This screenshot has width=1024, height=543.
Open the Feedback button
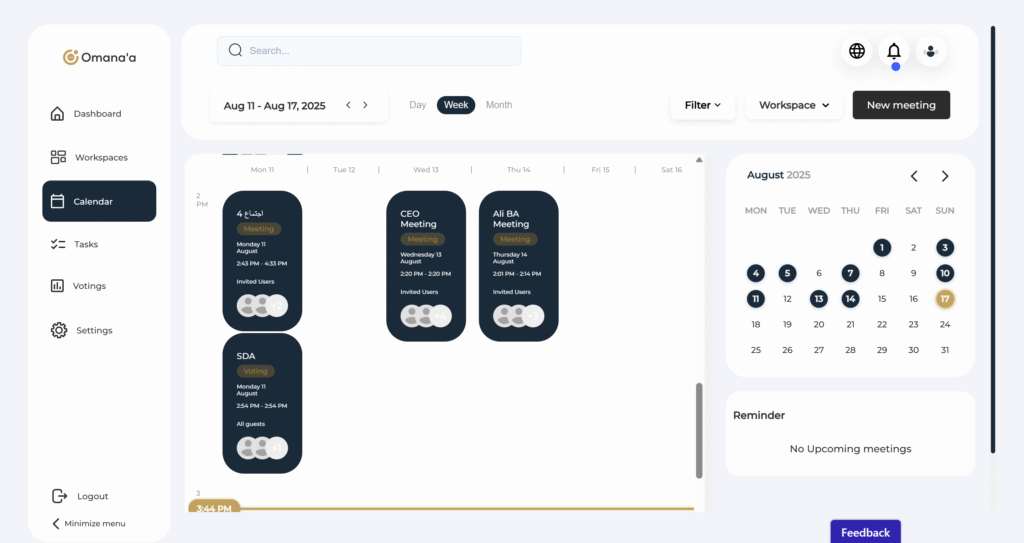pyautogui.click(x=865, y=532)
